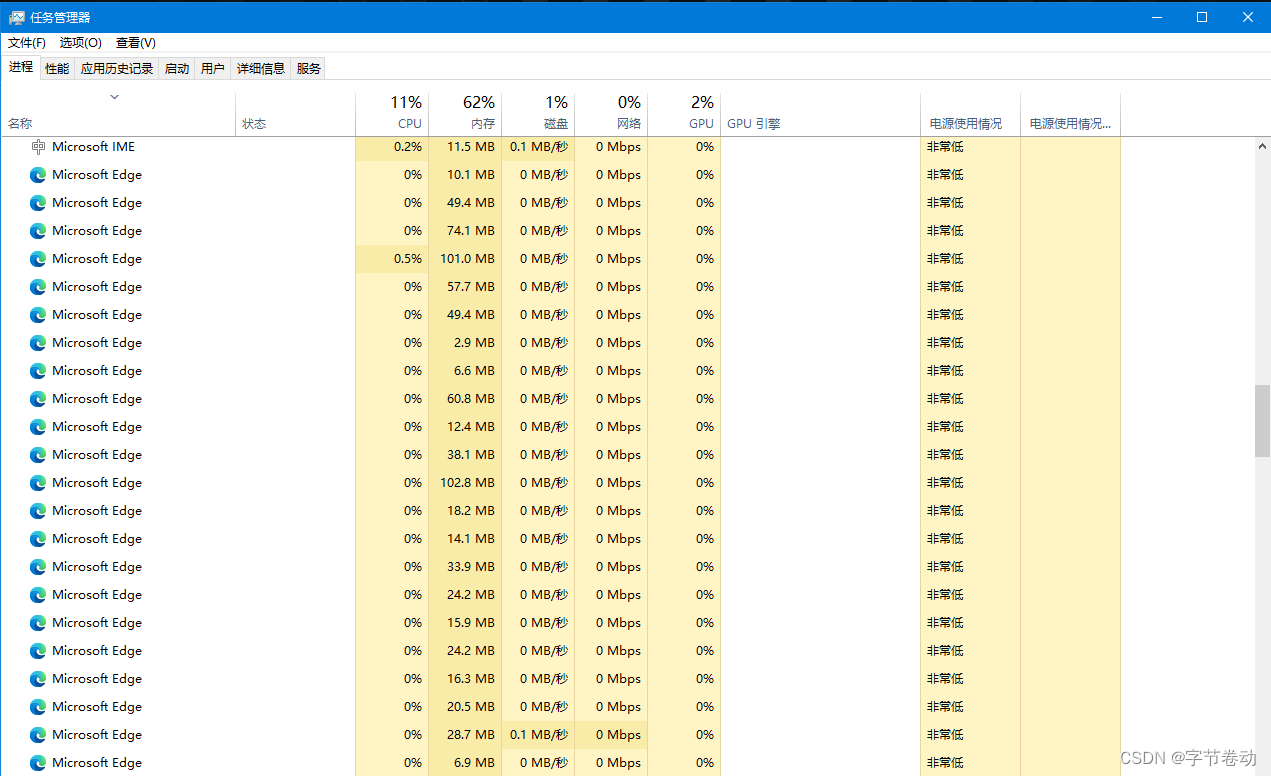Switch to the 启动 tab

click(x=177, y=68)
